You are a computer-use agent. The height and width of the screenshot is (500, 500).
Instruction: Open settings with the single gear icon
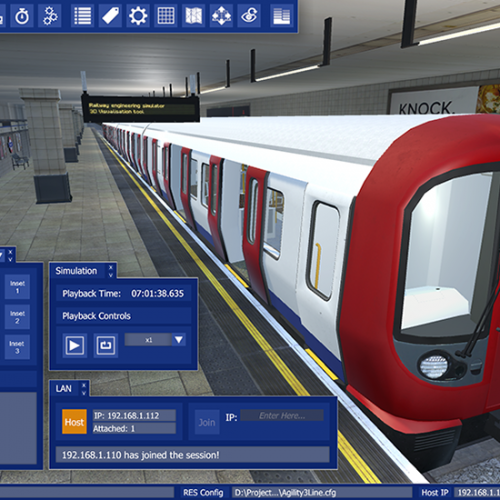pyautogui.click(x=138, y=15)
